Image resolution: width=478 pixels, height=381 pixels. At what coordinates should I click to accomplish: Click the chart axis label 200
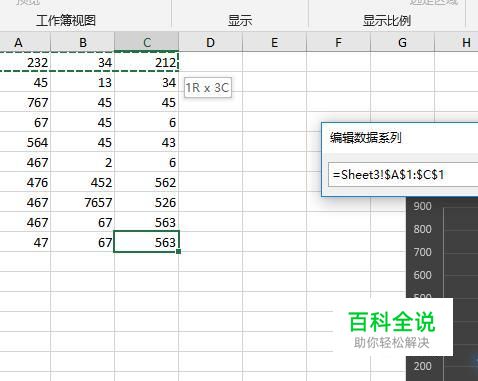tap(422, 366)
